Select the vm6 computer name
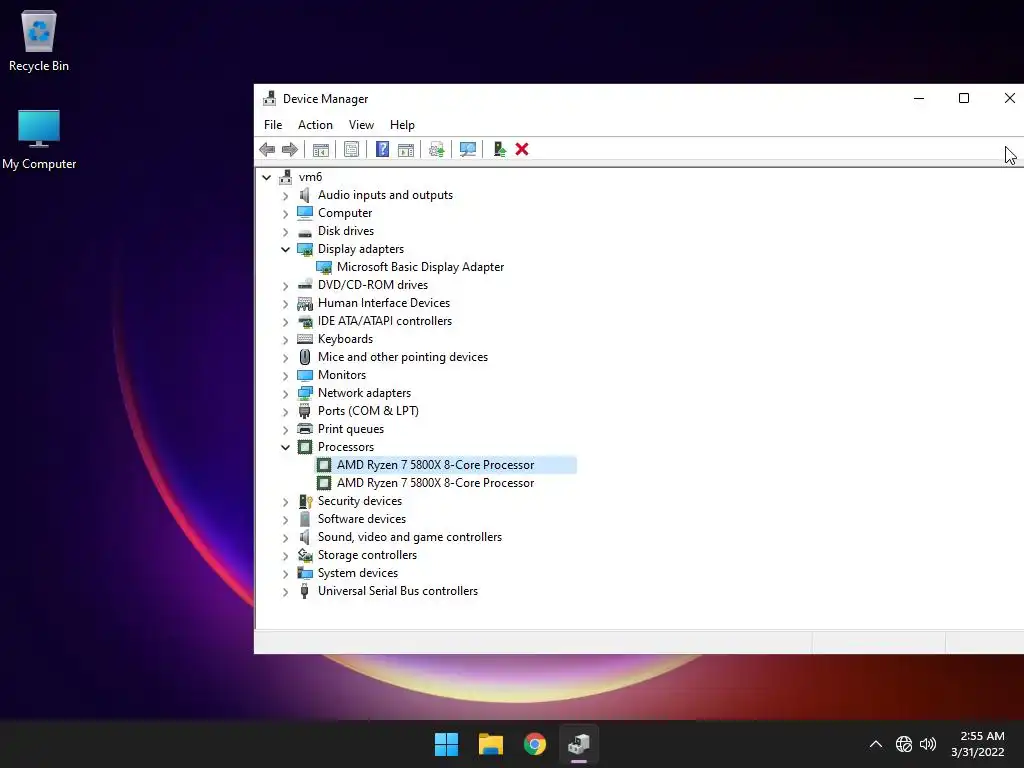 coord(310,177)
